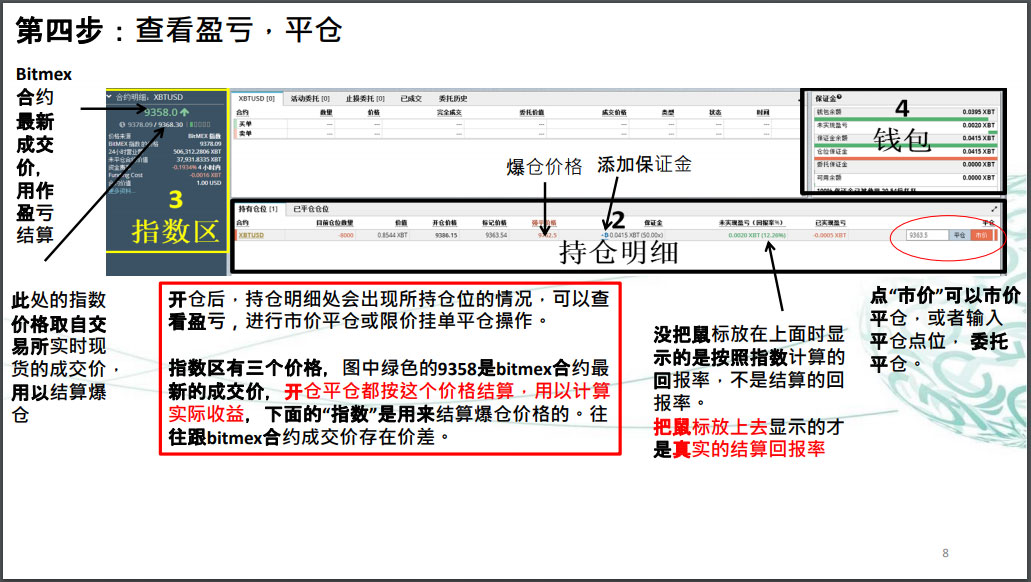Click the 更多资料... link

click(121, 191)
